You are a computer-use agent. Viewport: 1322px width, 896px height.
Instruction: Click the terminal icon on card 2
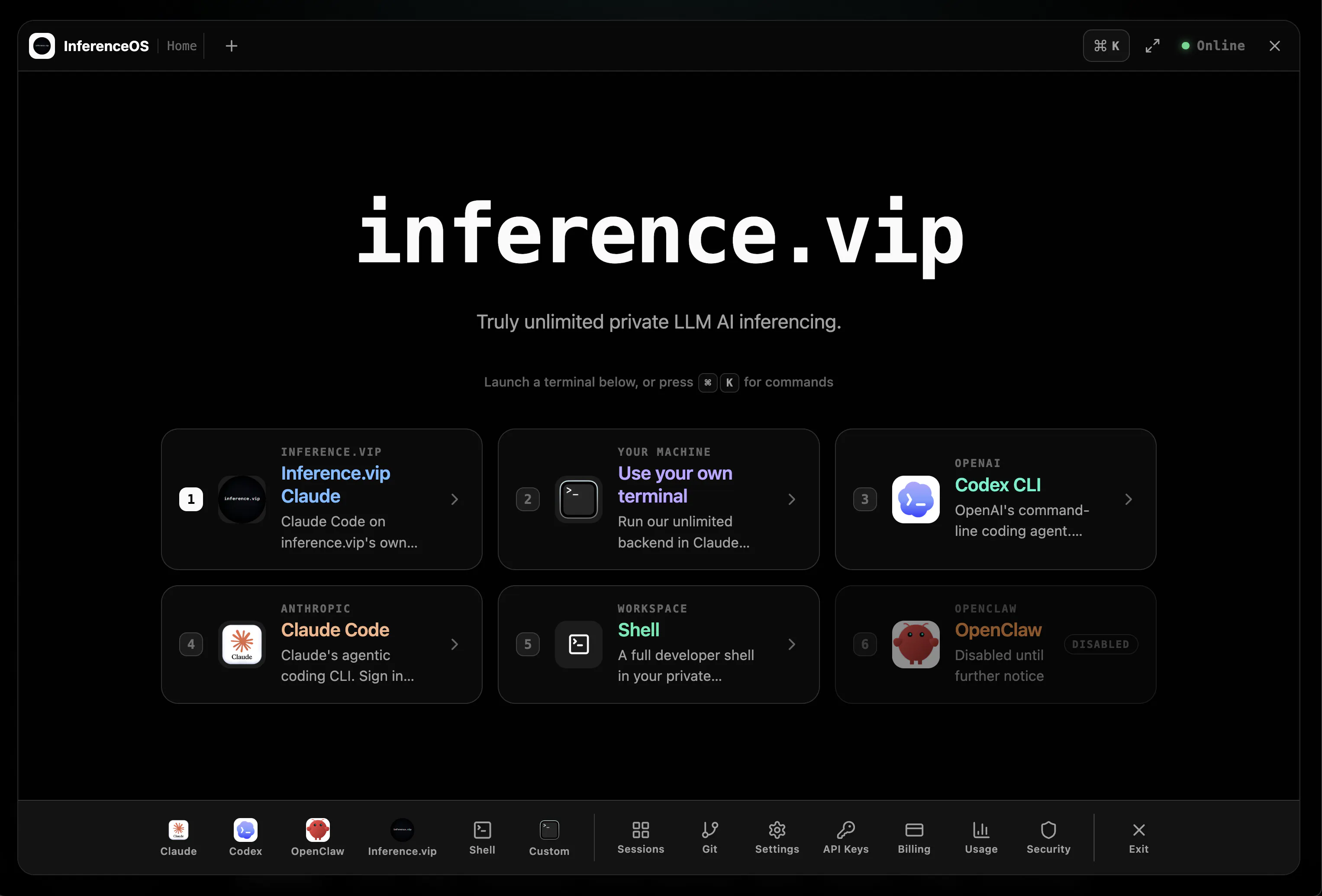point(578,499)
